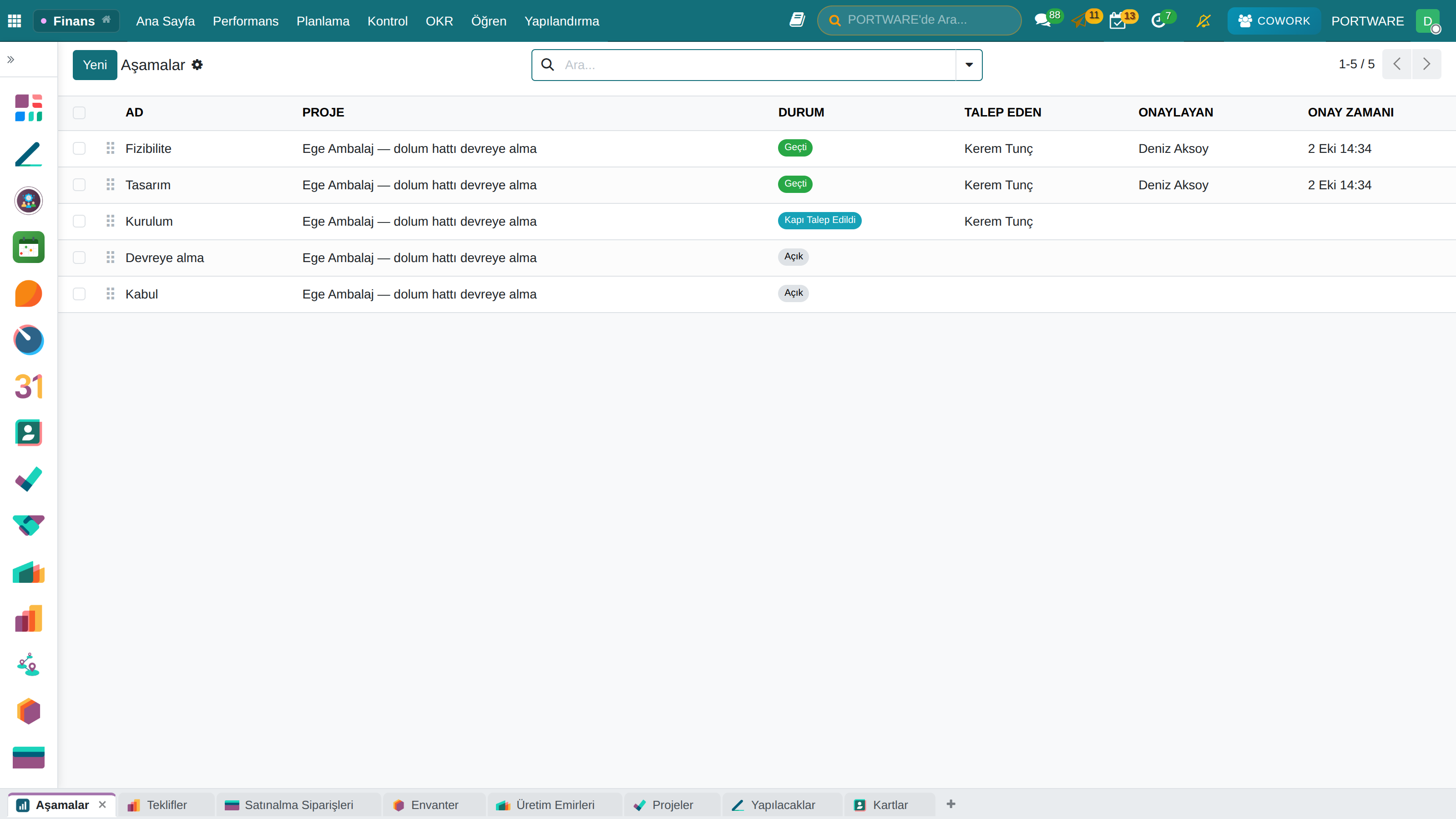Viewport: 1456px width, 819px height.
Task: Click the Aşamalar settings gear icon
Action: (x=197, y=65)
